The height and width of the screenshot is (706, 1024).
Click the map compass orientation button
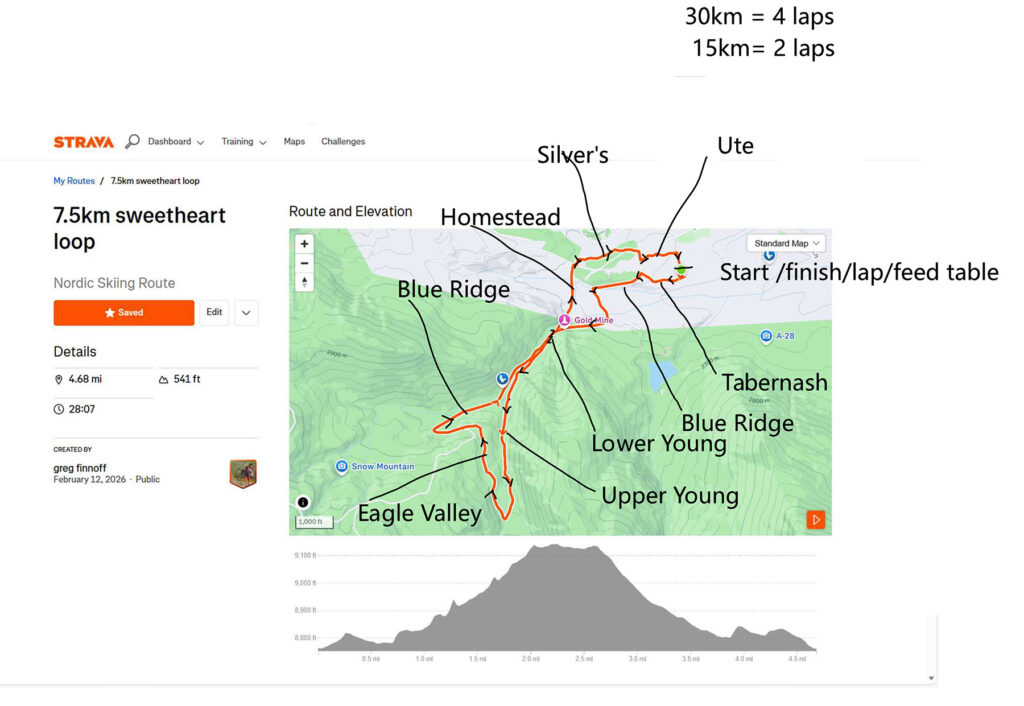[x=304, y=281]
